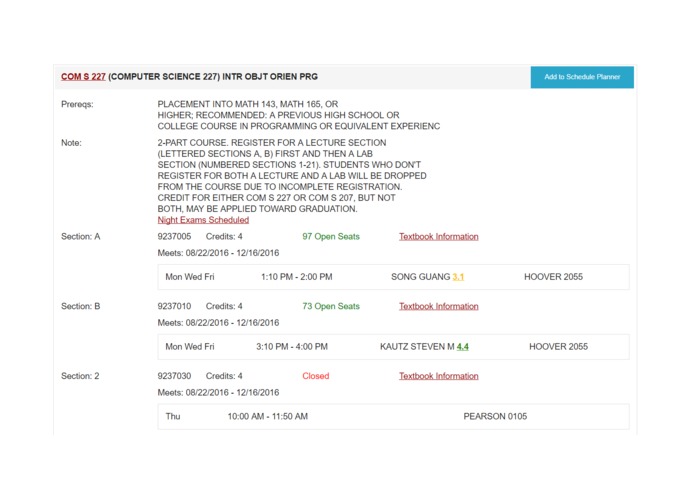This screenshot has width=695, height=494.
Task: Click the SONG GUANG instructor name
Action: (x=420, y=277)
